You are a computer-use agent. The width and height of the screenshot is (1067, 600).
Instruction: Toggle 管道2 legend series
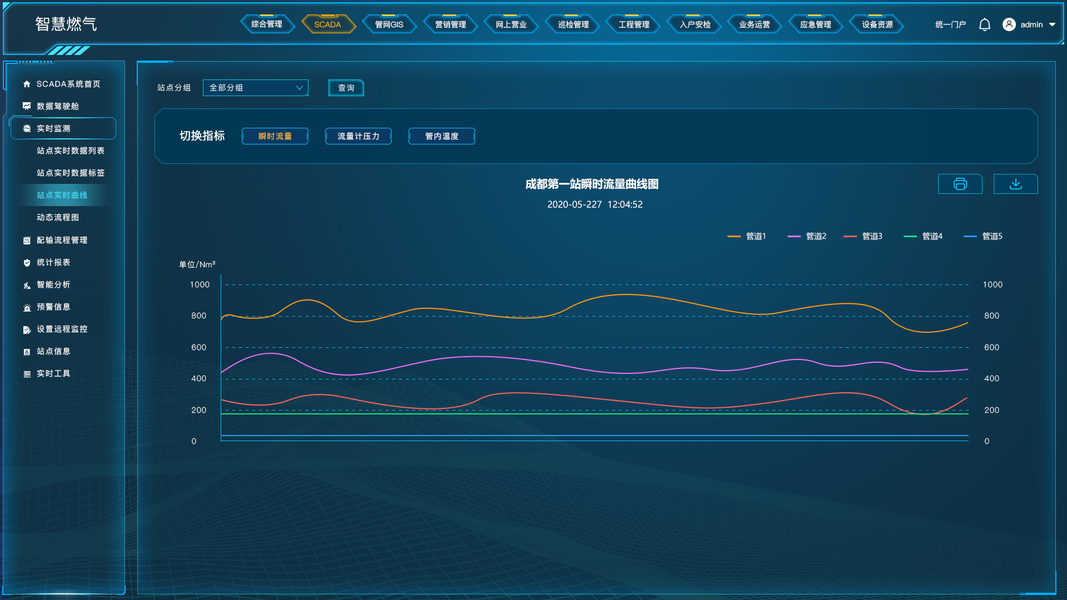click(x=806, y=236)
